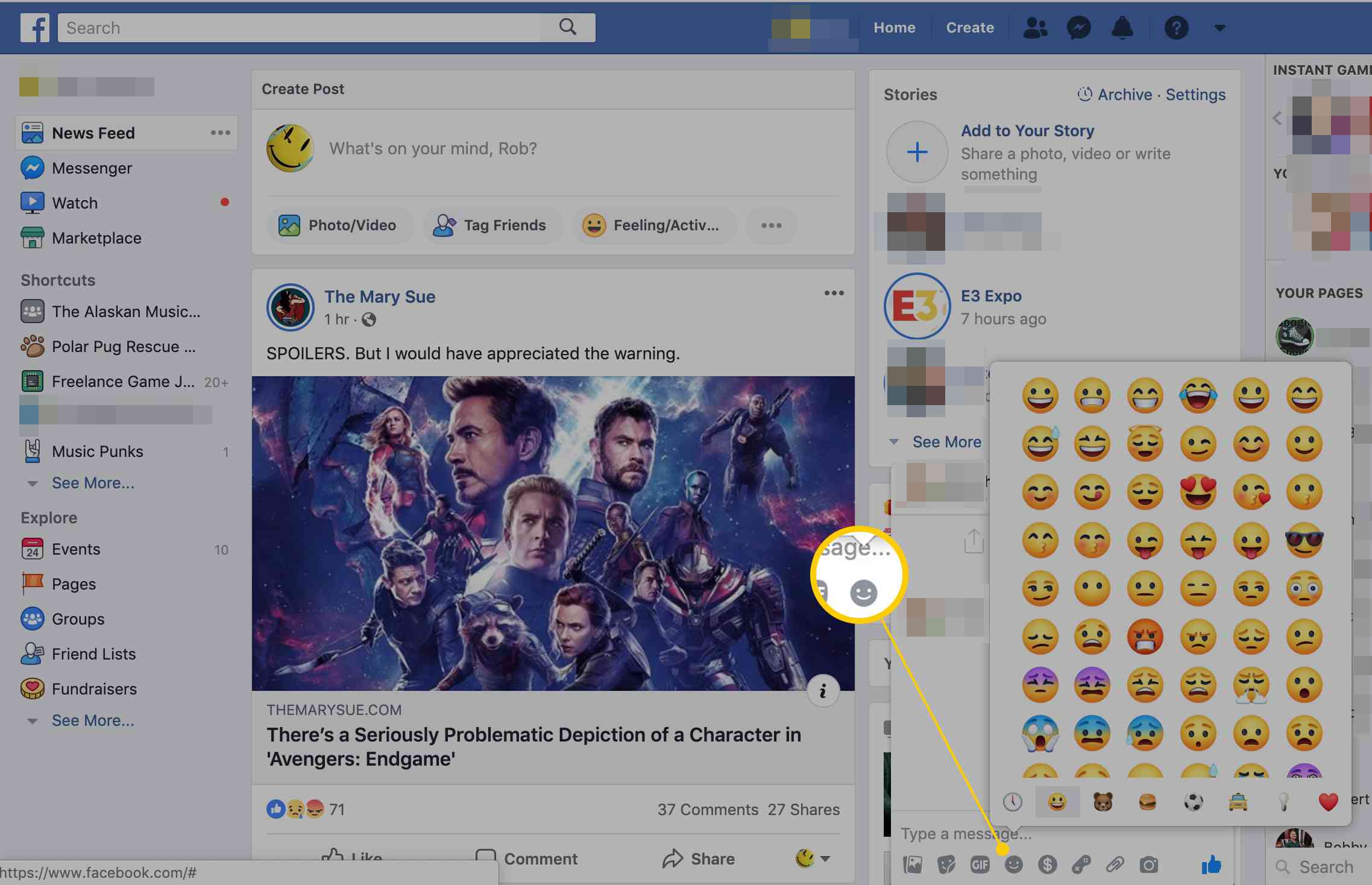Open The Alaskan Music shortcut
1372x885 pixels.
click(x=125, y=311)
